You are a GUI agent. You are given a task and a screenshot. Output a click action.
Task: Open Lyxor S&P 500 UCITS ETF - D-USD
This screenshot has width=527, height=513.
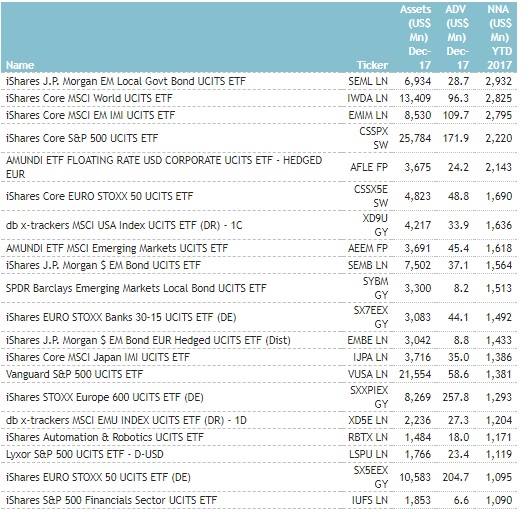(x=85, y=454)
